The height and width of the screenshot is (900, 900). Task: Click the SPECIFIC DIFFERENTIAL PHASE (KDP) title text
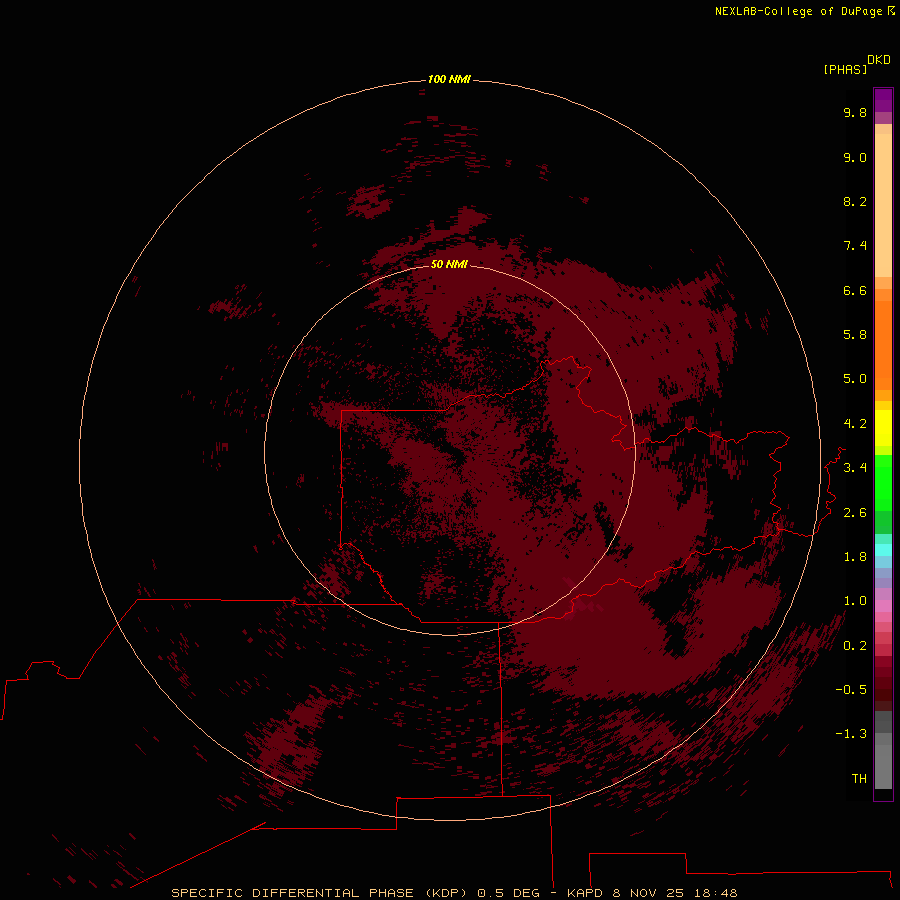tap(321, 893)
